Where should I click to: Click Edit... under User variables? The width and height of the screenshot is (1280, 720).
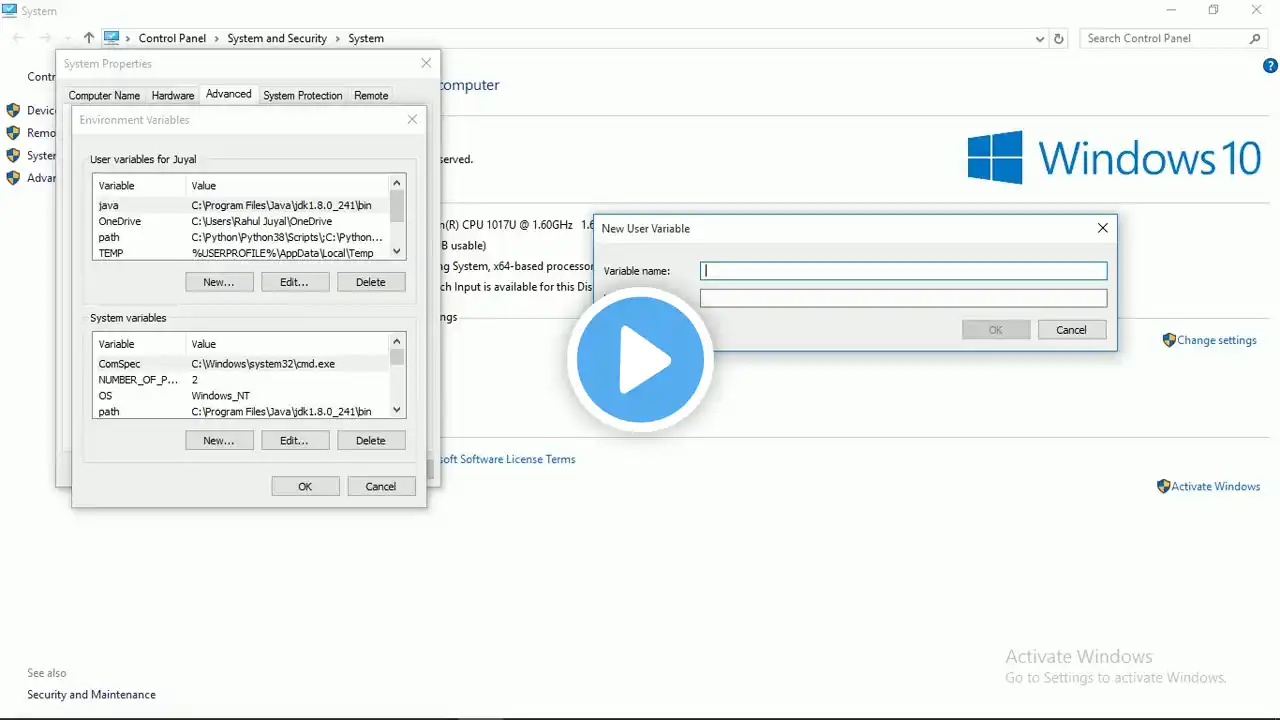294,282
